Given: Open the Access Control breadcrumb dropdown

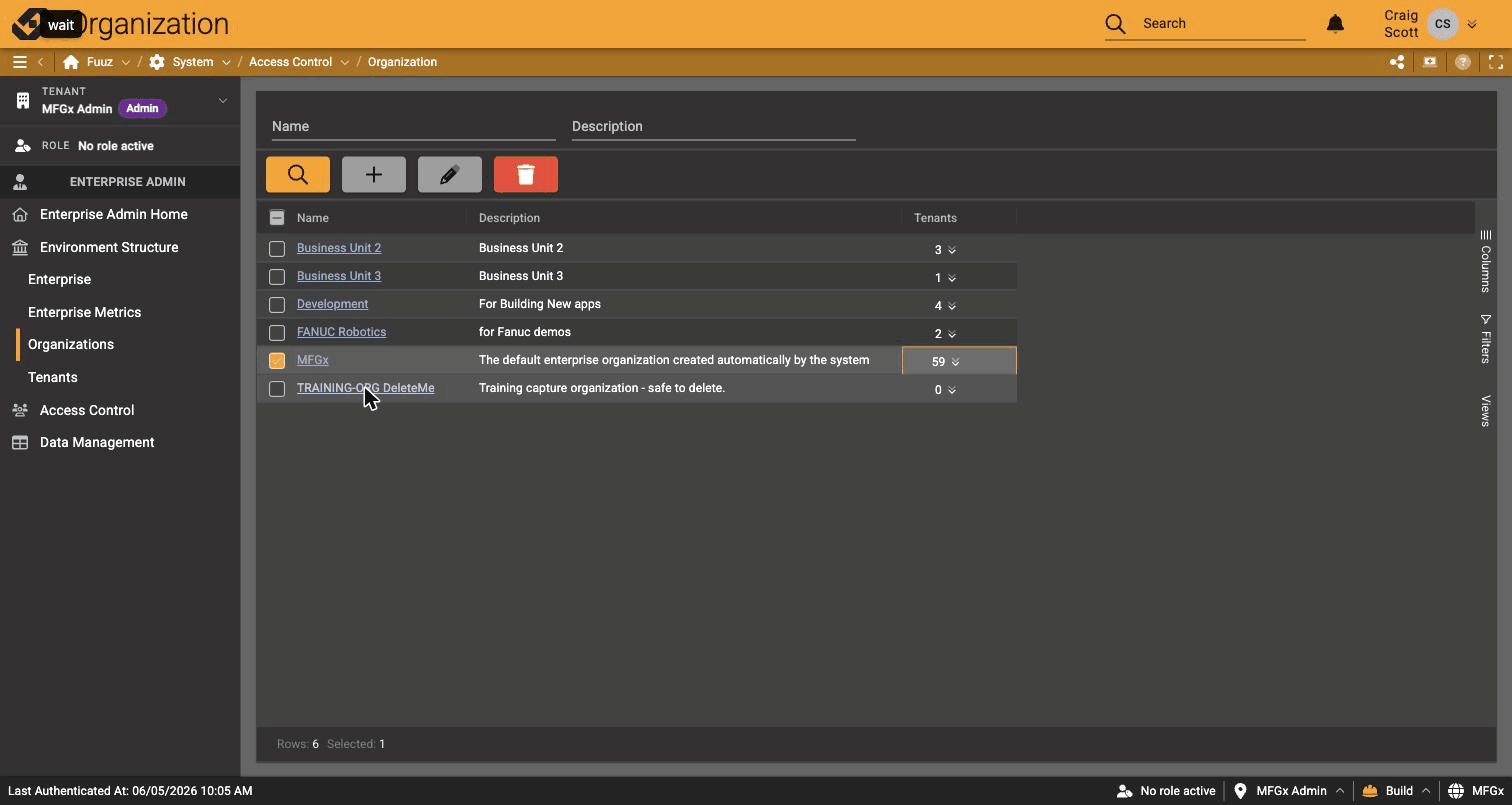Looking at the screenshot, I should (345, 62).
